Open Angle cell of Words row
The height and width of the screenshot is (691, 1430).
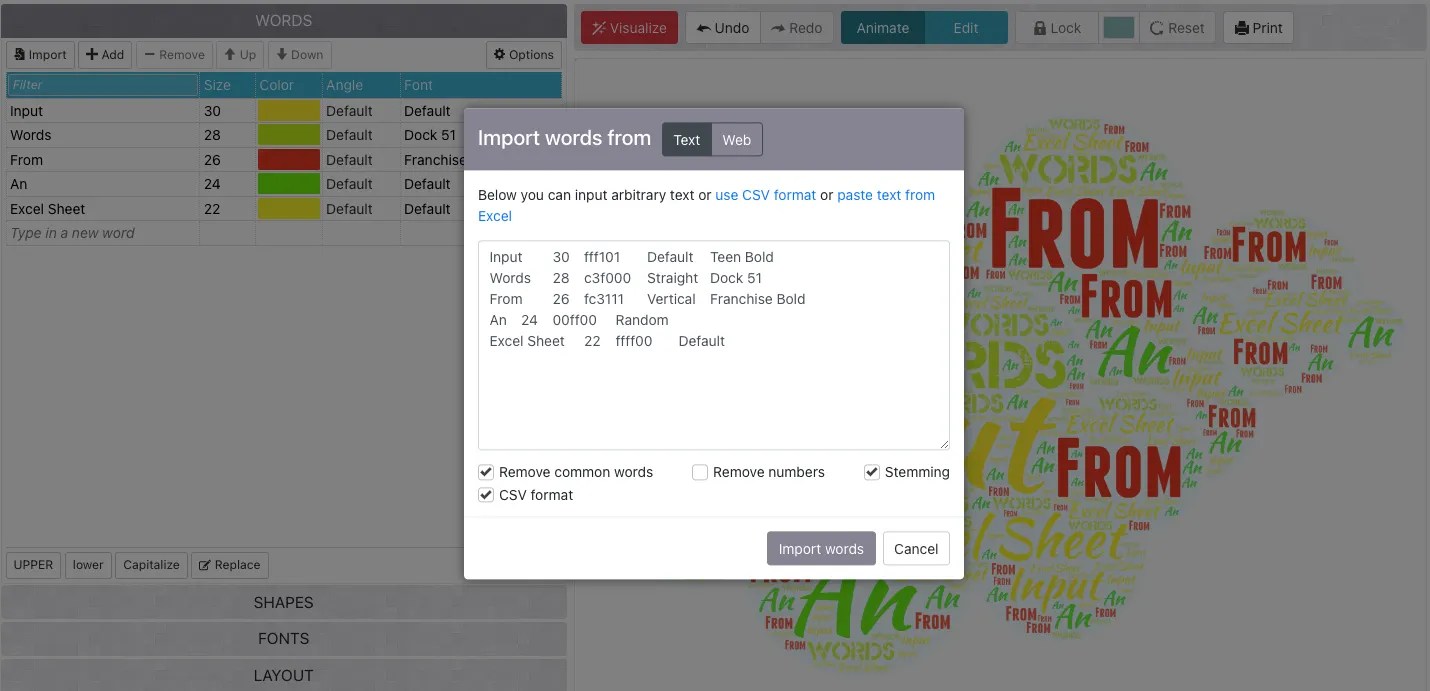coord(360,135)
